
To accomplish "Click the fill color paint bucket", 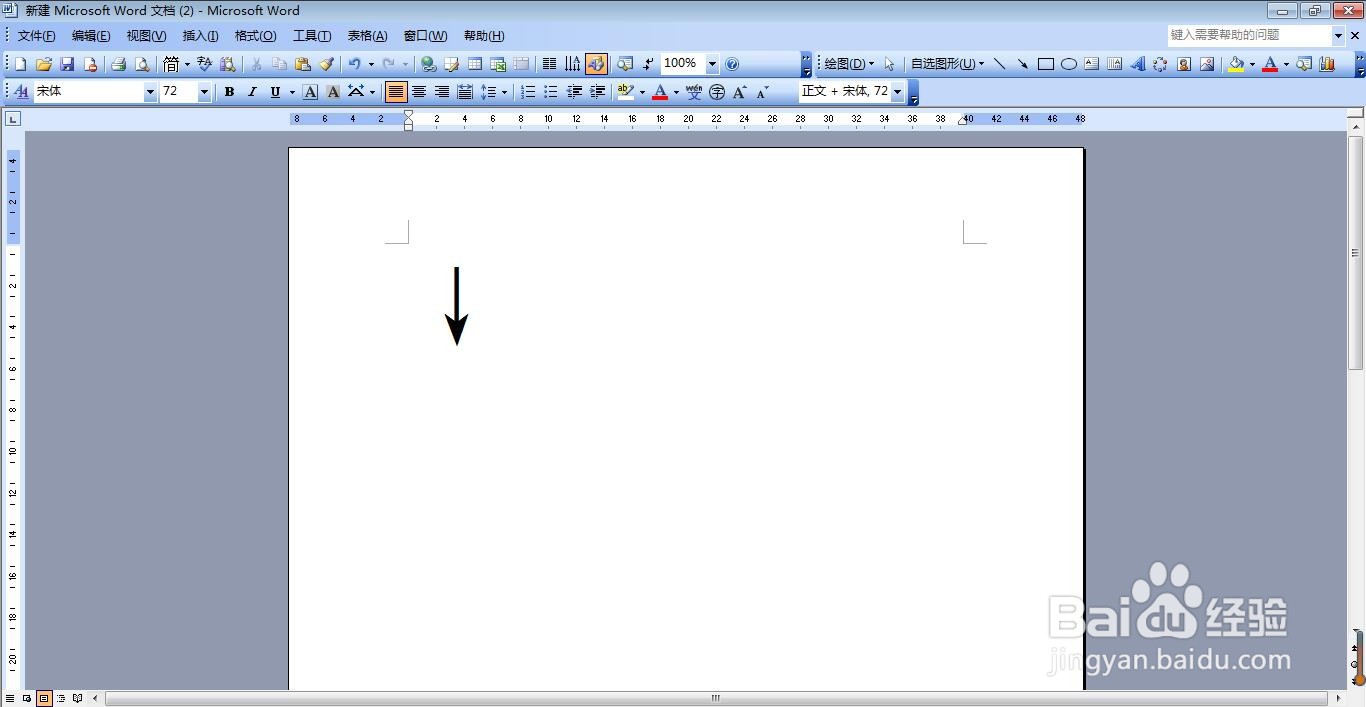I will [x=1237, y=64].
